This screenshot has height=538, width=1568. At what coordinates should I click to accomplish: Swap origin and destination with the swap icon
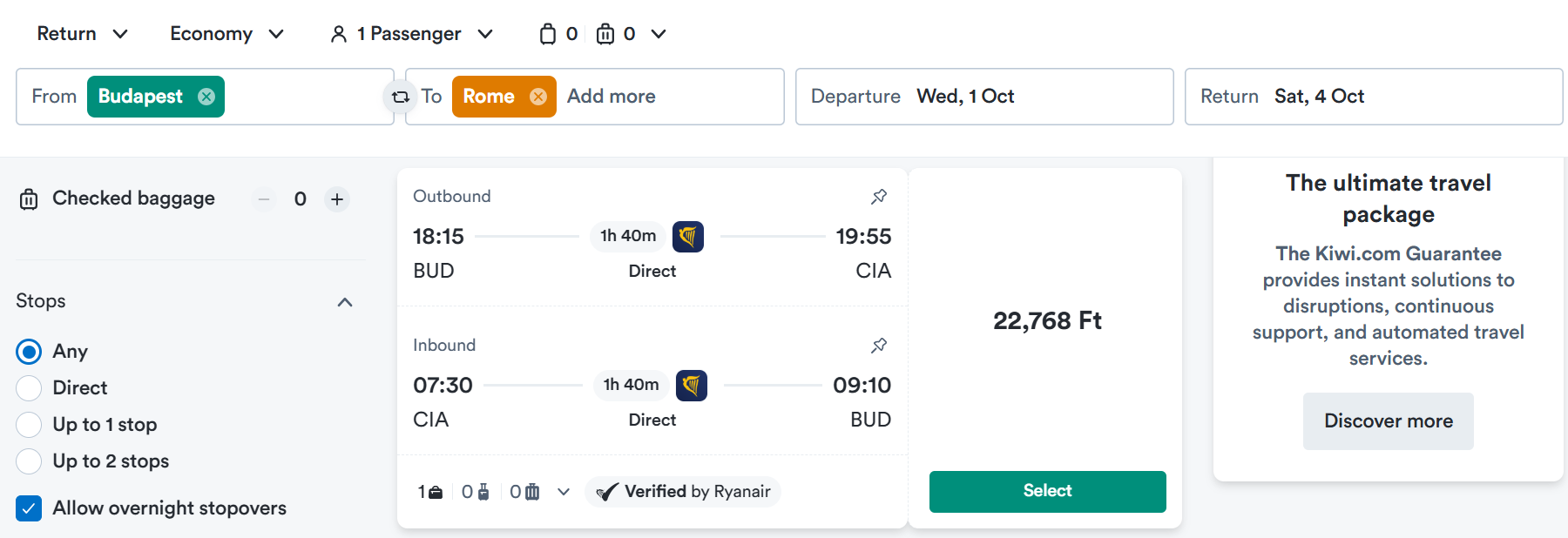point(400,97)
